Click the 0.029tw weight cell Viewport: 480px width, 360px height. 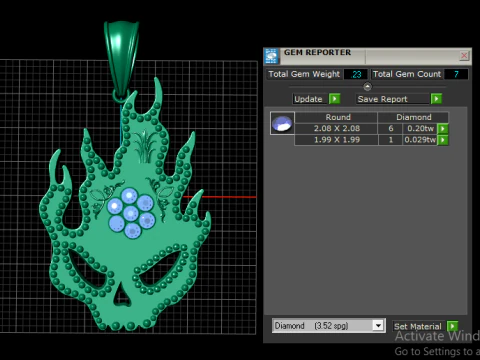420,140
